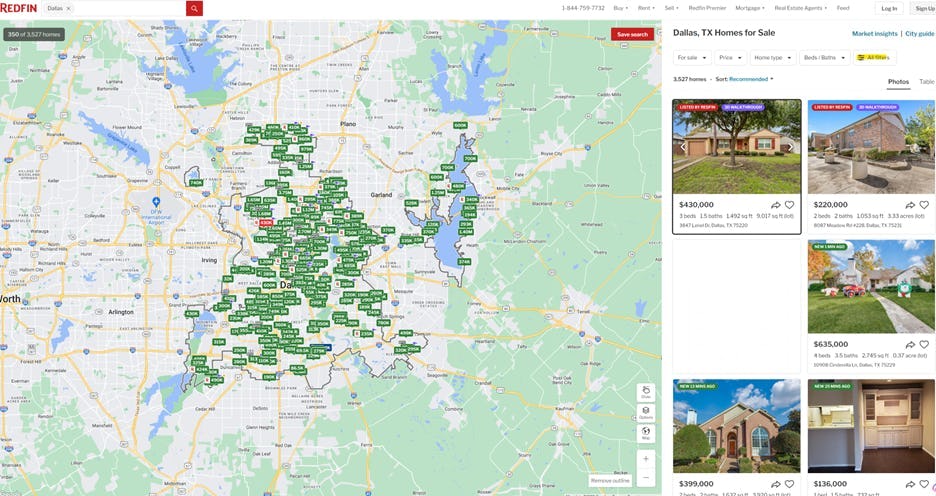Click the red 430K map marker
The image size is (936, 496).
[266, 223]
